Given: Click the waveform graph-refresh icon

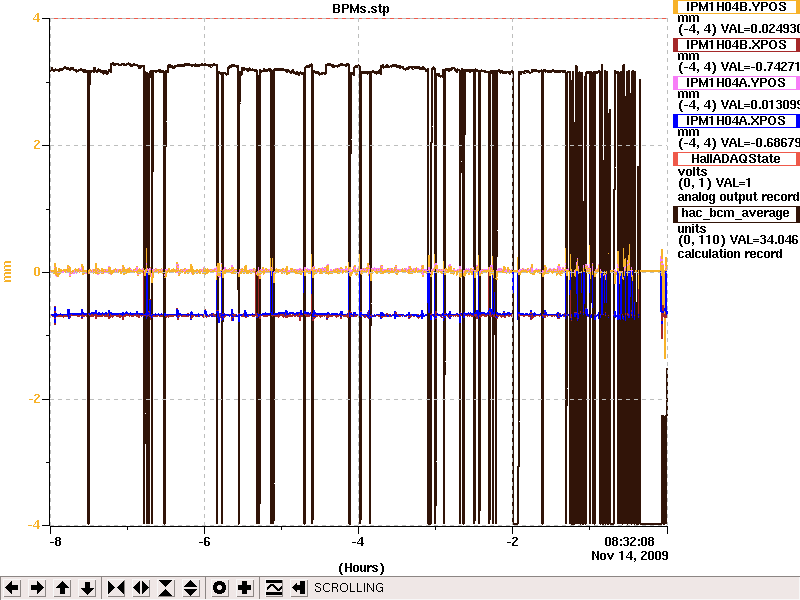Looking at the screenshot, I should 274,588.
